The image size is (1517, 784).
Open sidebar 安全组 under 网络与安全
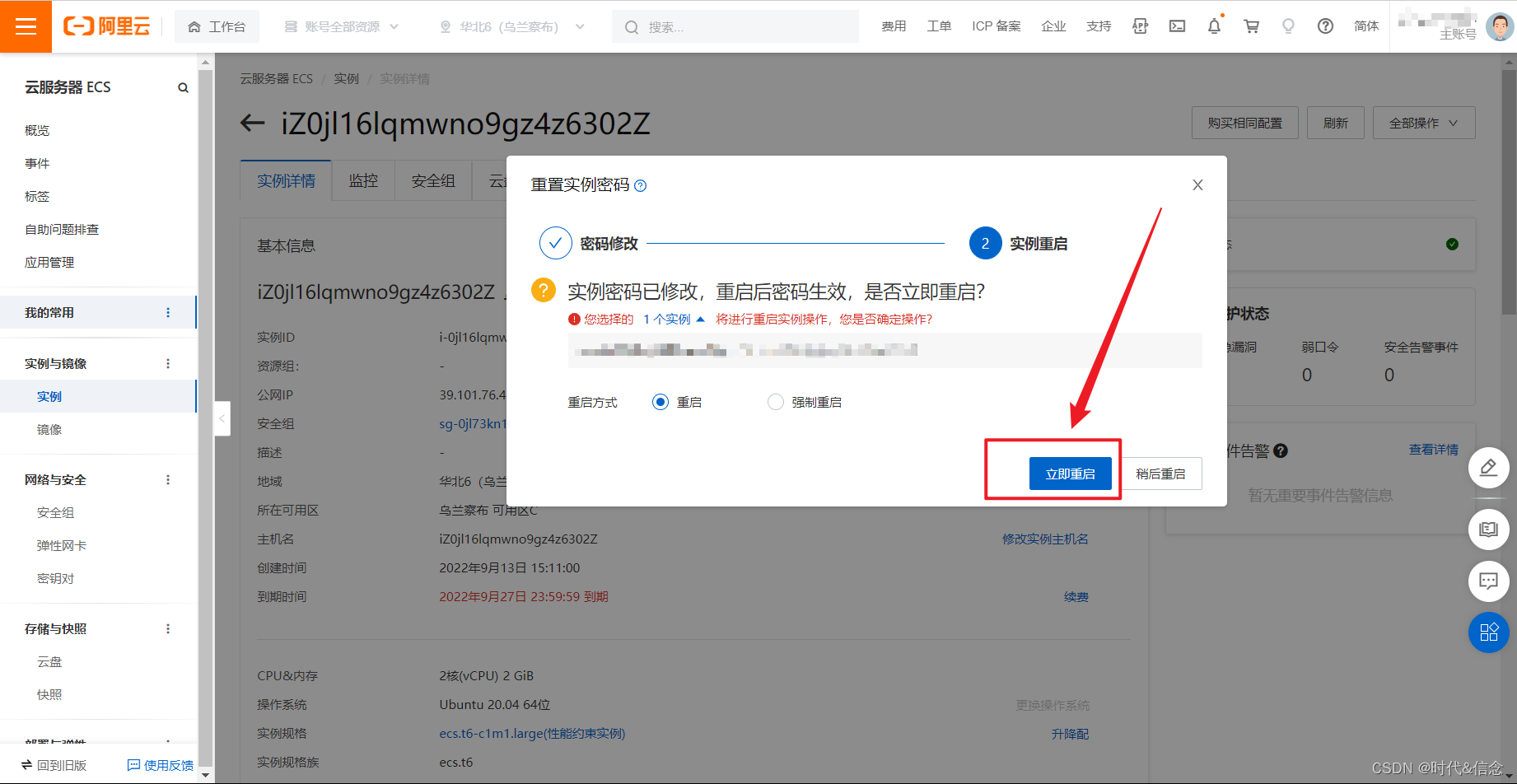tap(55, 513)
